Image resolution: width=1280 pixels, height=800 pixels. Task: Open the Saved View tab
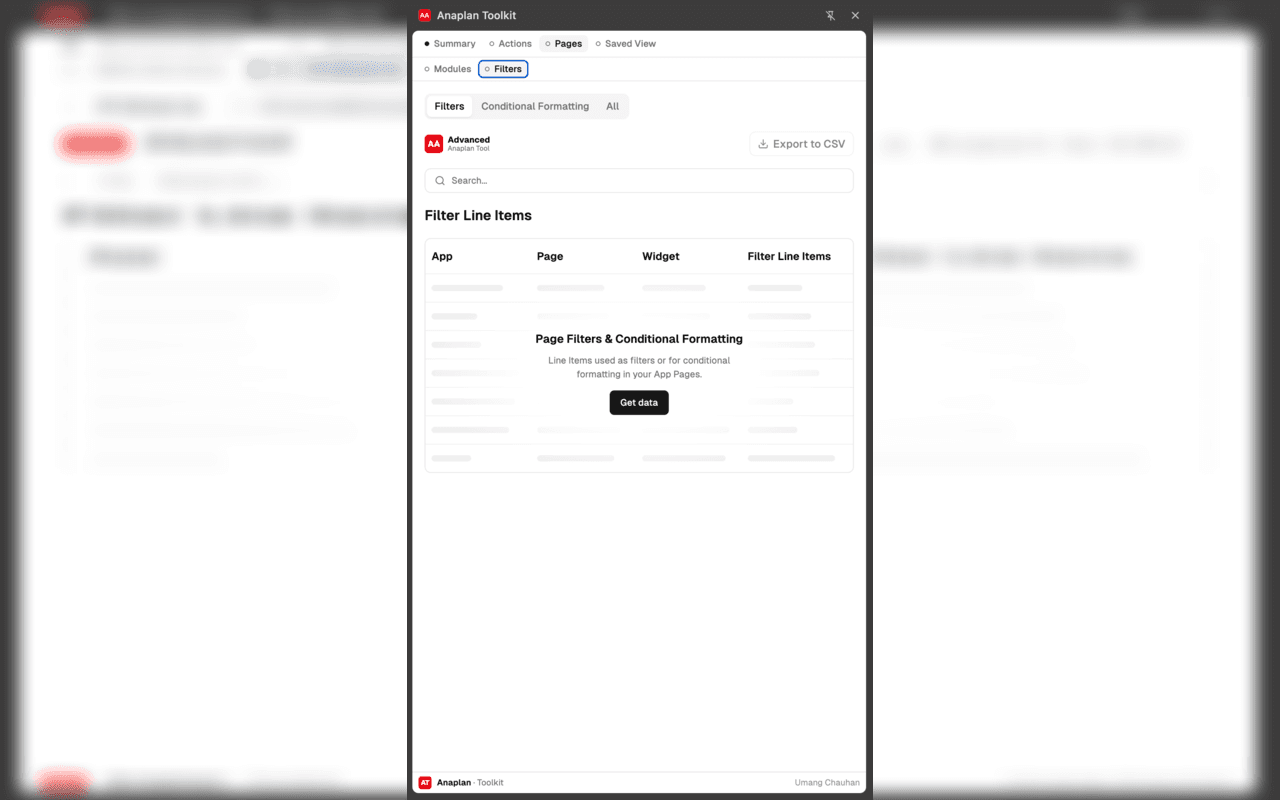[x=626, y=44]
